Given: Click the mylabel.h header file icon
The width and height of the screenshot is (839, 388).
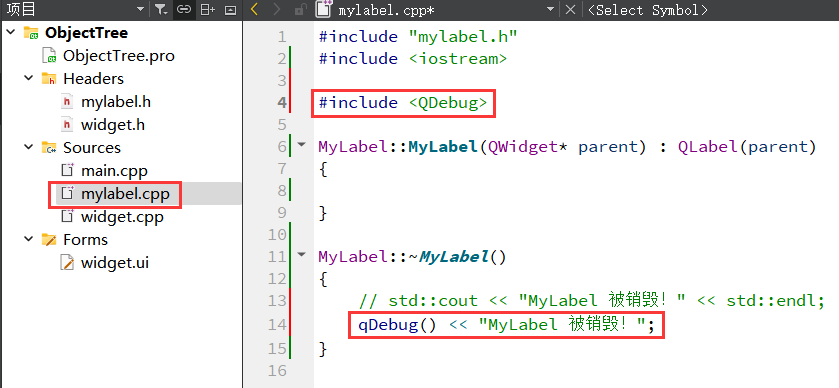Looking at the screenshot, I should click(x=66, y=102).
